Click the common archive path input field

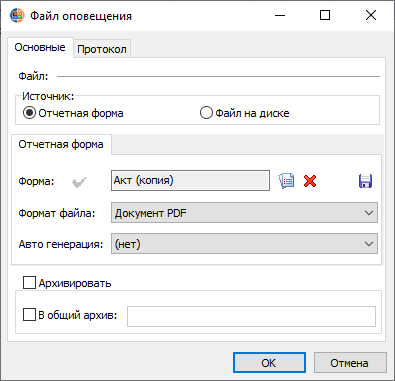click(x=251, y=316)
